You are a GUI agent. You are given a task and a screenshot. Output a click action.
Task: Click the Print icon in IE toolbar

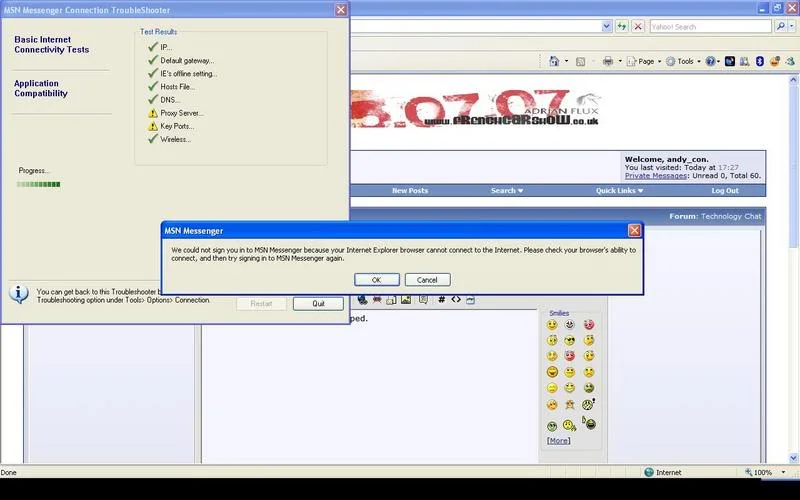click(608, 61)
